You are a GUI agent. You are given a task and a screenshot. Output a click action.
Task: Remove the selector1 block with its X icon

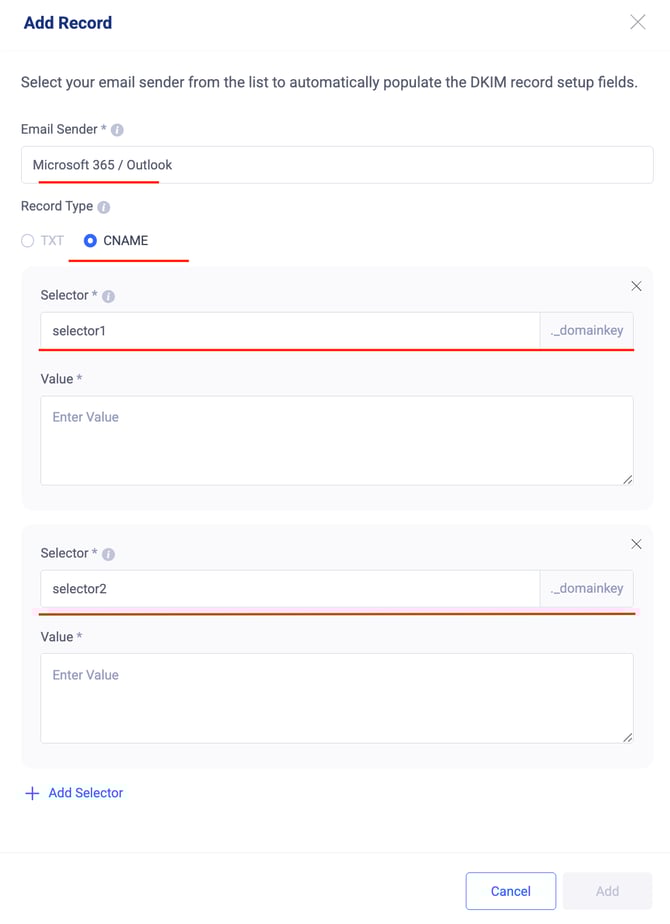tap(636, 286)
